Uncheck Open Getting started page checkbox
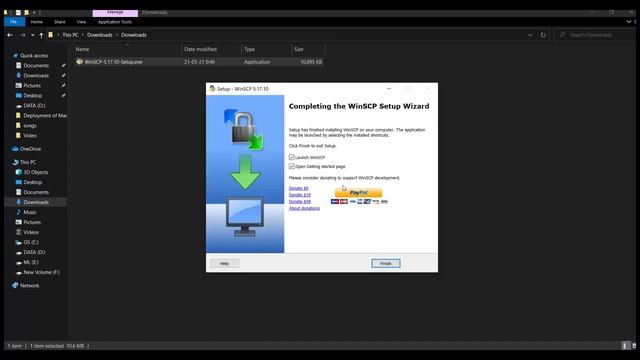 click(291, 166)
